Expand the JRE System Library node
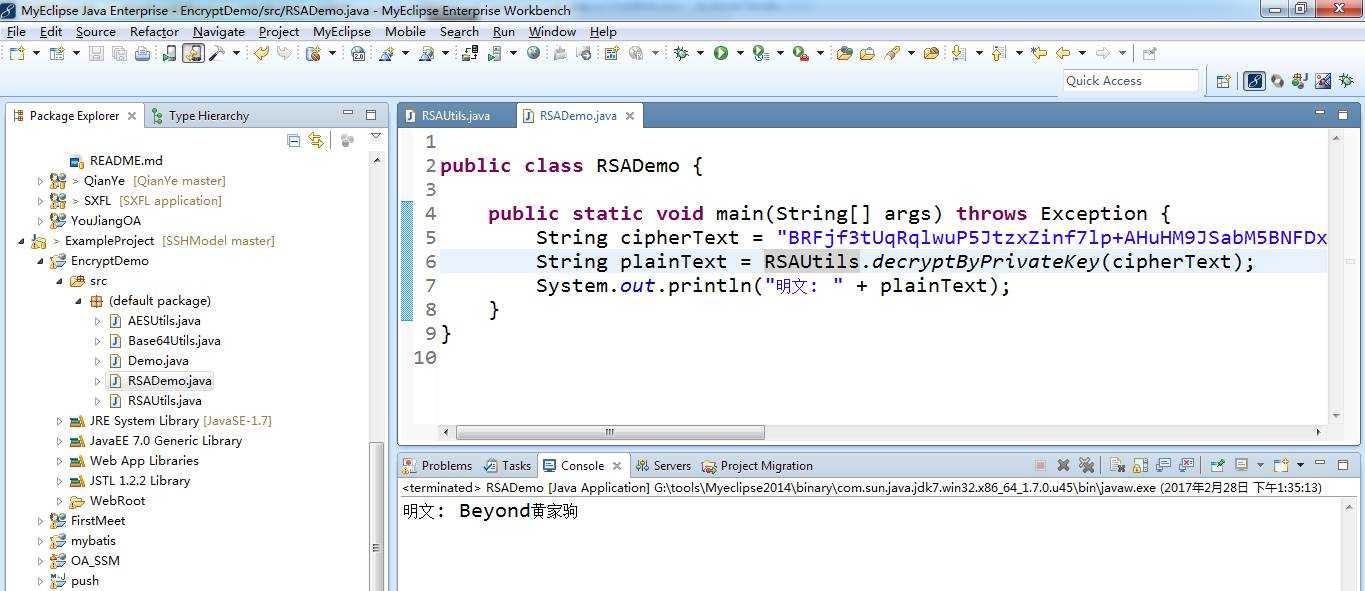The height and width of the screenshot is (591, 1365). (x=60, y=421)
